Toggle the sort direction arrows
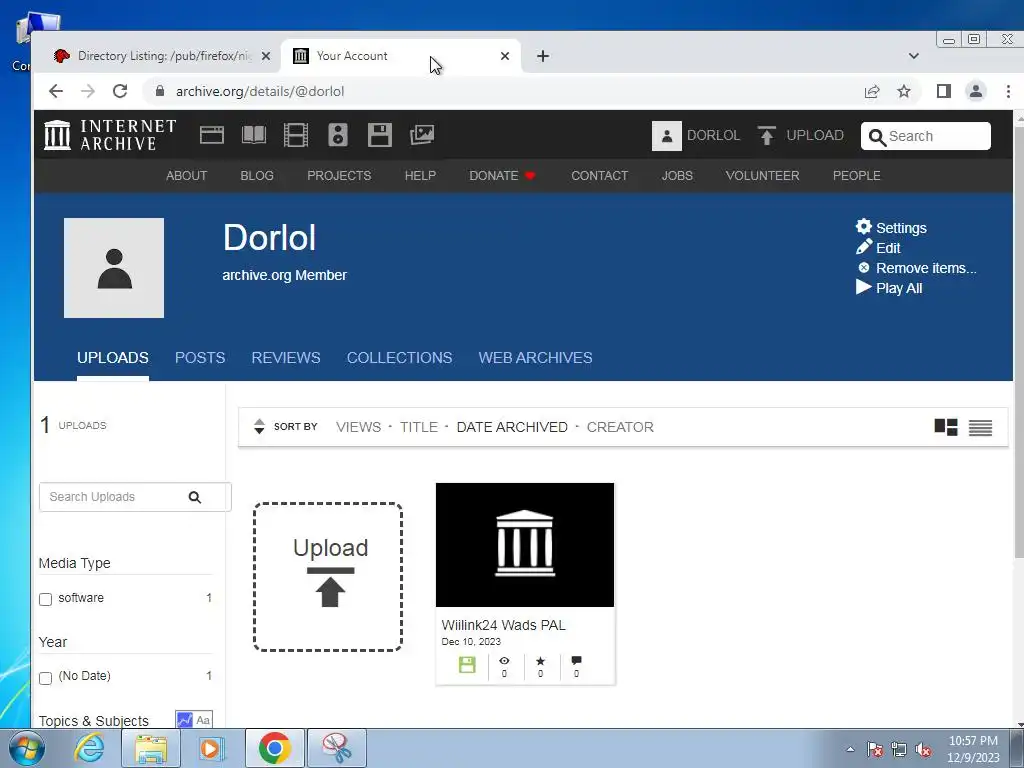The image size is (1024, 768). pyautogui.click(x=259, y=426)
